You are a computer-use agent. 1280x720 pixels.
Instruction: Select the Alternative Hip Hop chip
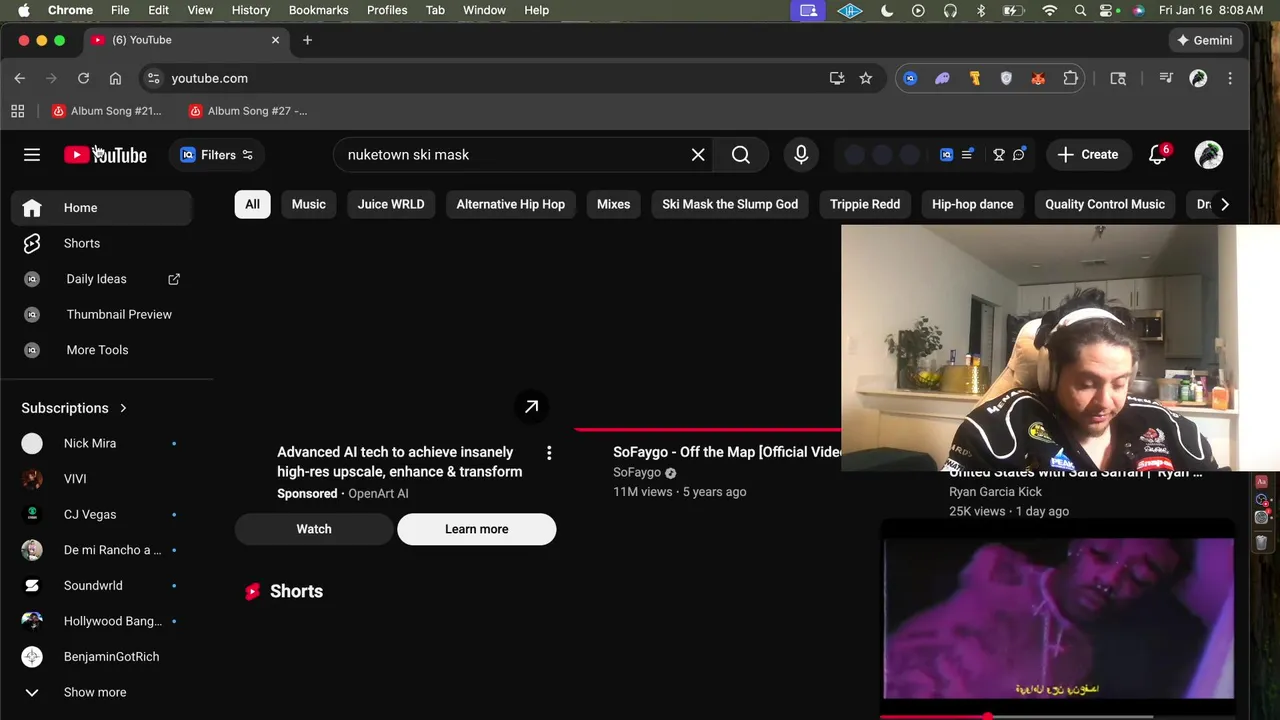[x=511, y=204]
